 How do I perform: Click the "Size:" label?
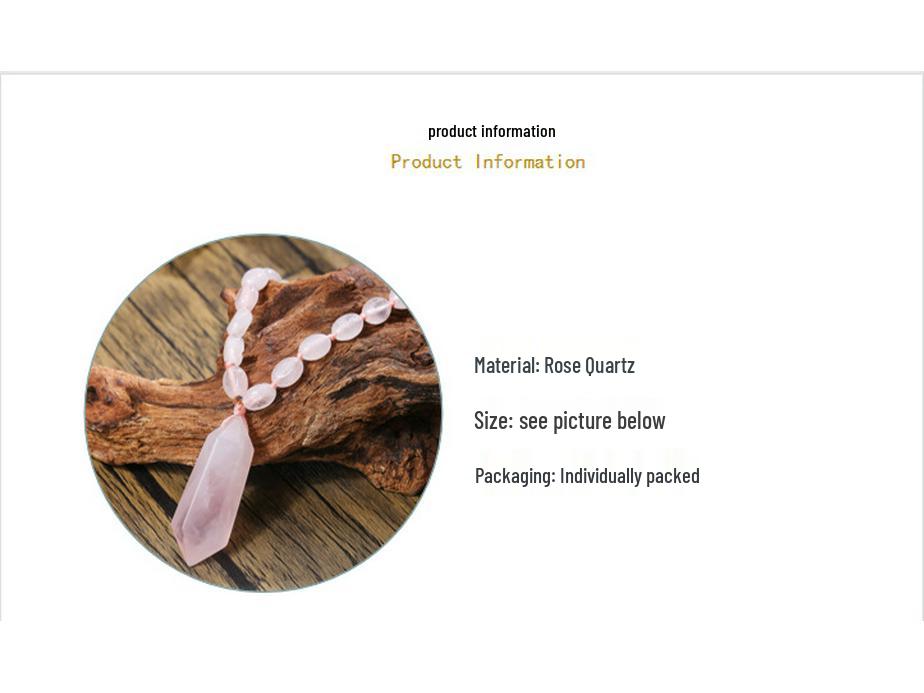click(x=494, y=421)
